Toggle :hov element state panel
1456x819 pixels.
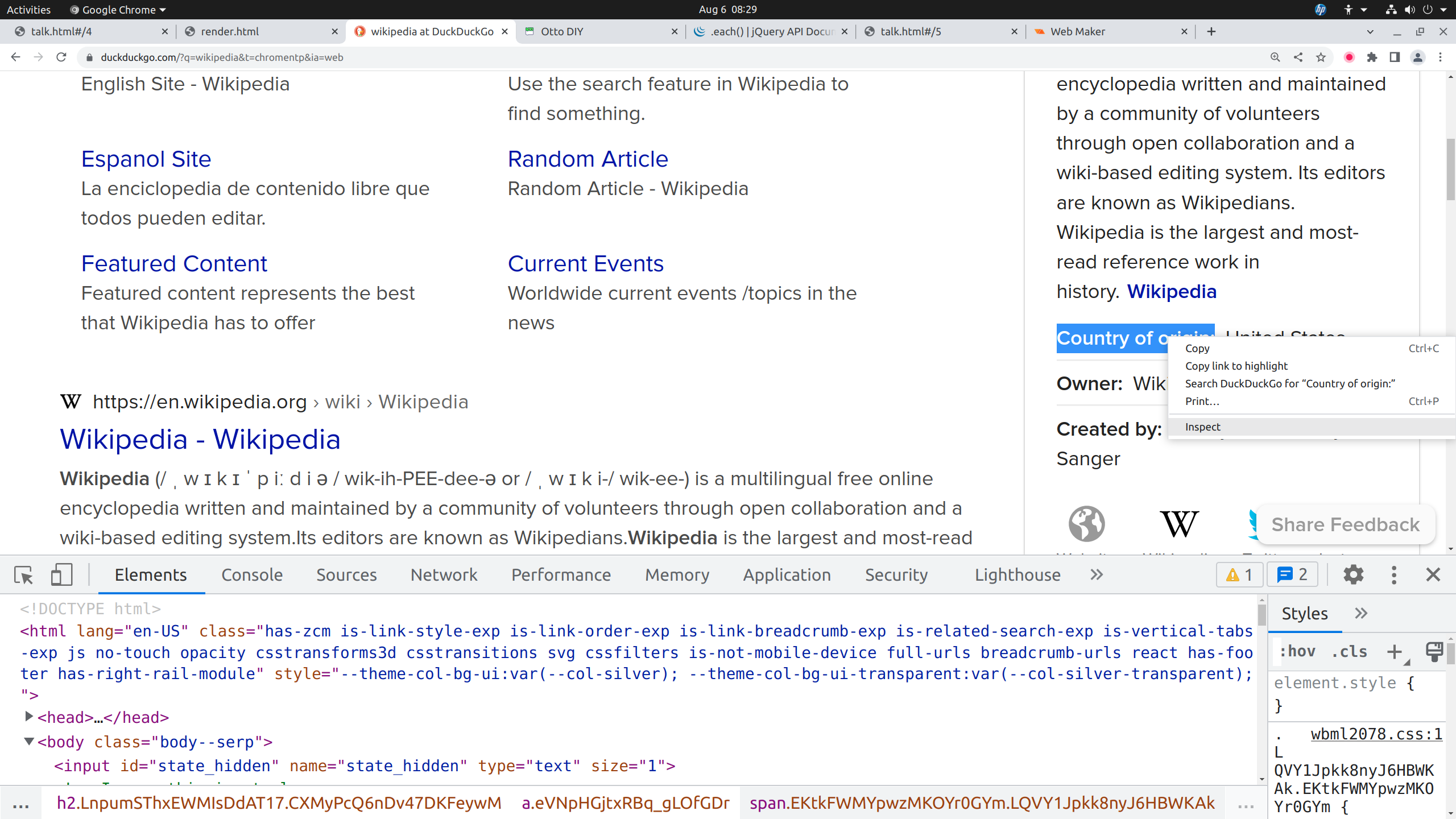click(x=1297, y=652)
